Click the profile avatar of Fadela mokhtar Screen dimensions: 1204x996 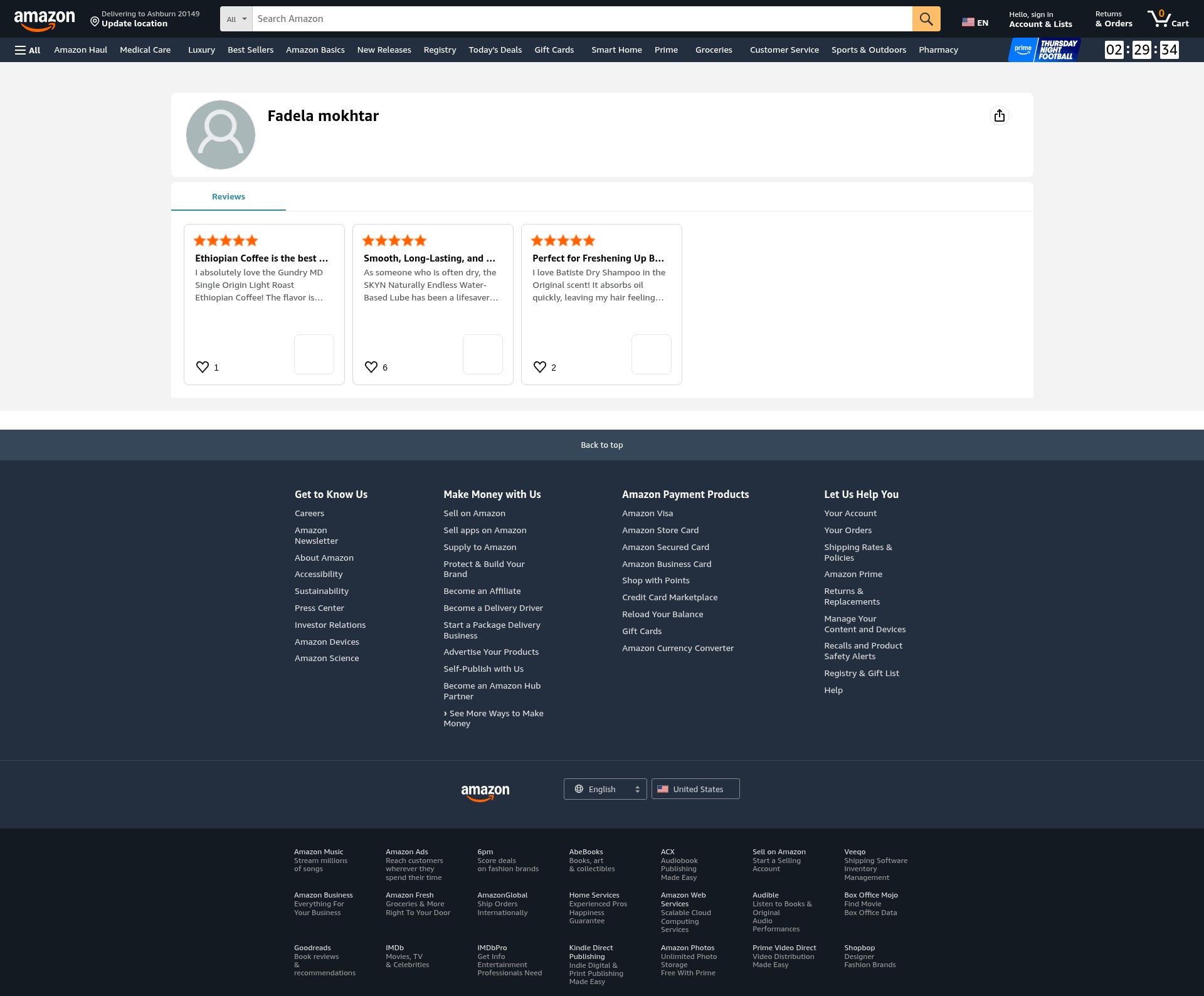point(221,135)
